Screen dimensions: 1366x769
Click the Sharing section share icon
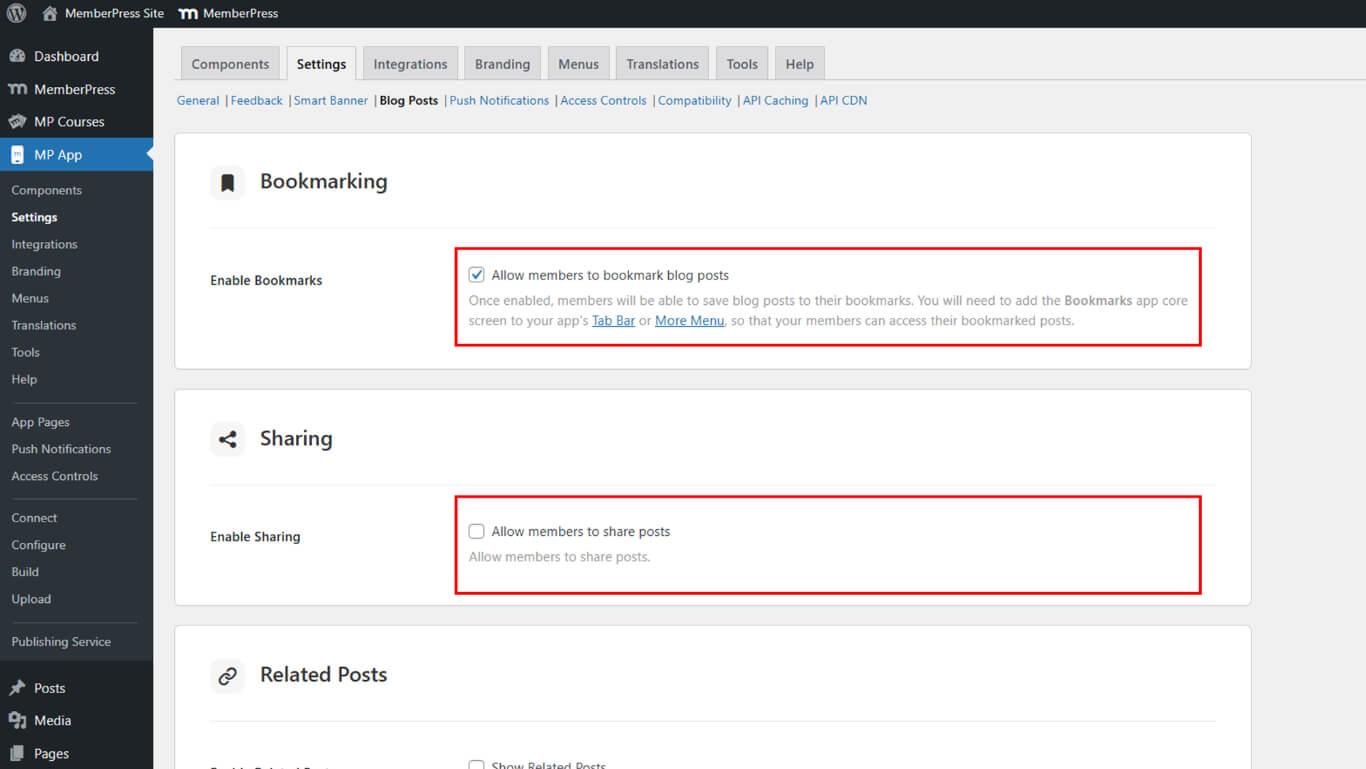pyautogui.click(x=227, y=438)
